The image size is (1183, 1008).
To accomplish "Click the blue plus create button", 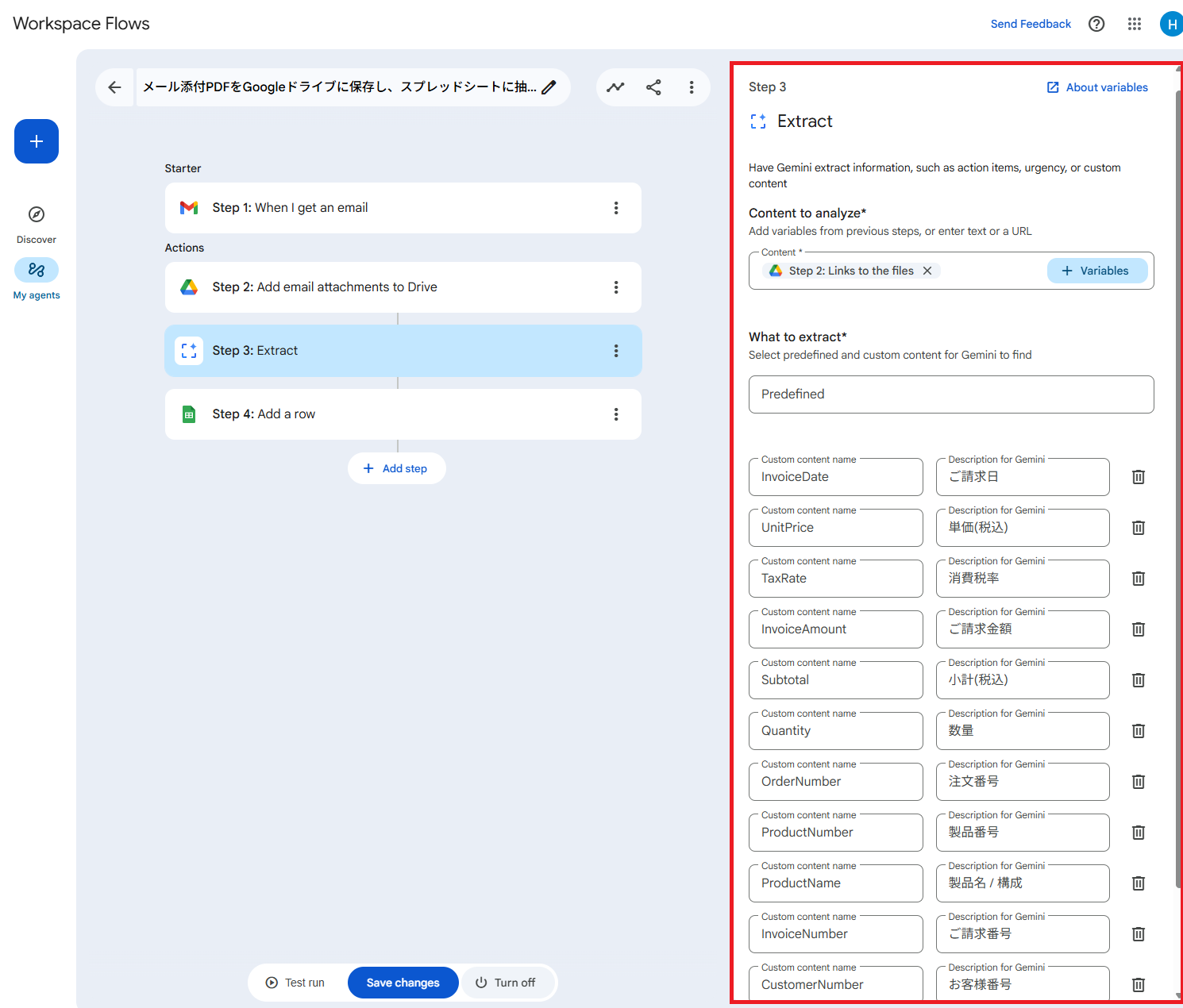I will [37, 141].
